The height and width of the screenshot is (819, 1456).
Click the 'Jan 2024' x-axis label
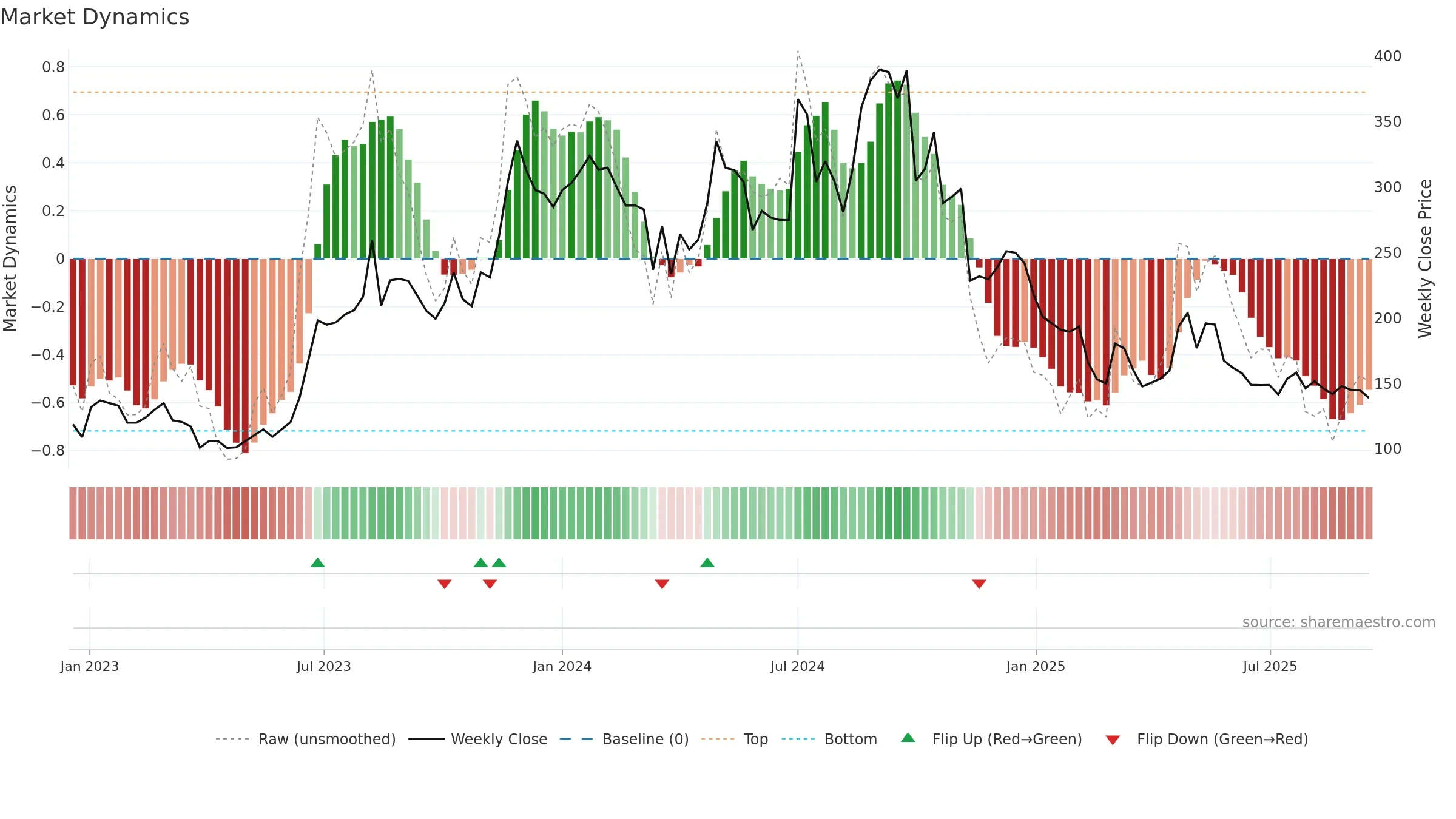562,666
